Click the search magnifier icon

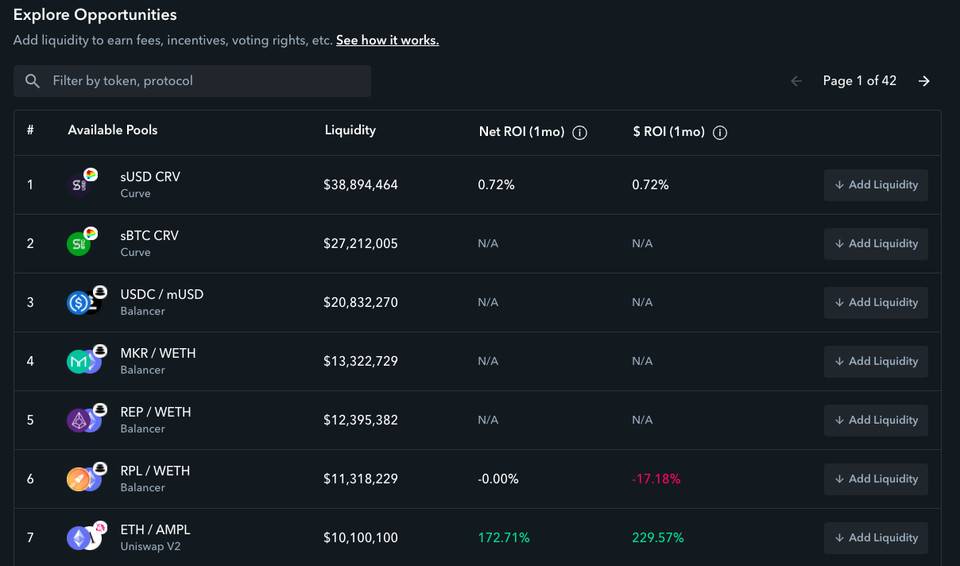[x=32, y=81]
